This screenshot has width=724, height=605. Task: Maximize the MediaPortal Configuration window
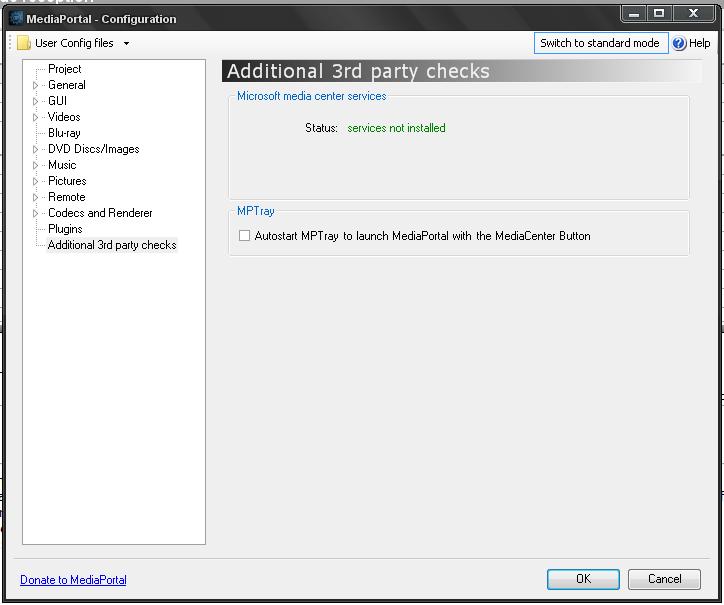659,13
